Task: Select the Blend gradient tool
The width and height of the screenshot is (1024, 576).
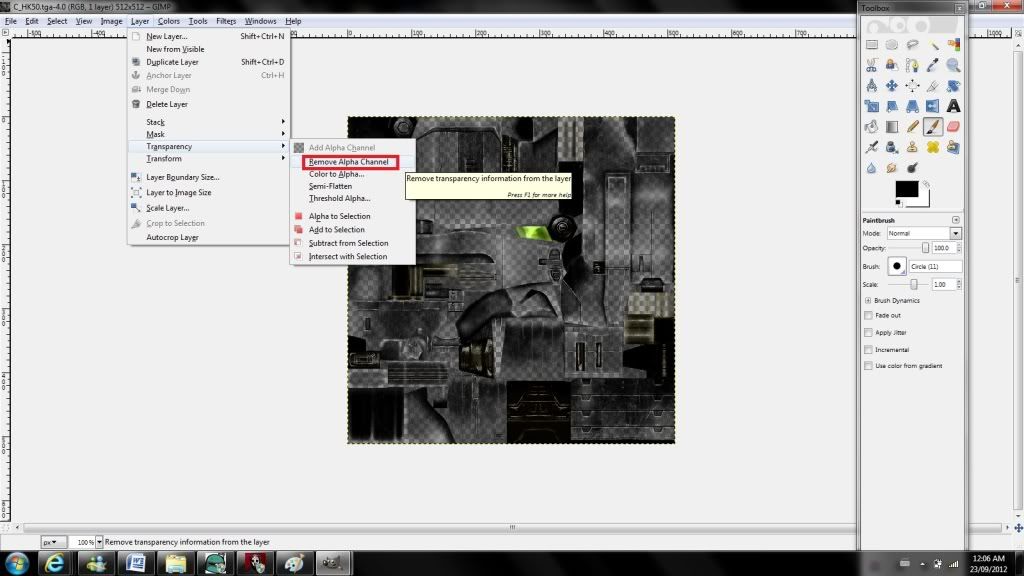Action: pyautogui.click(x=891, y=126)
